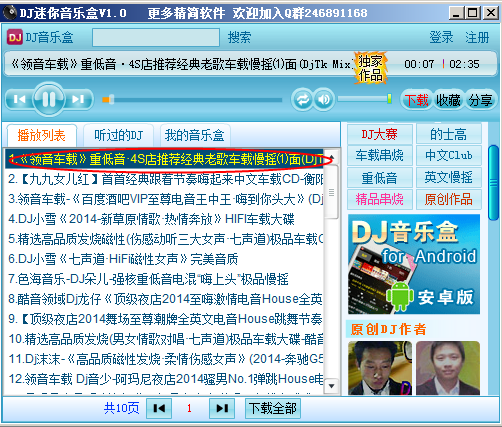The image size is (502, 427).
Task: Open the 重低音 category
Action: 380,177
